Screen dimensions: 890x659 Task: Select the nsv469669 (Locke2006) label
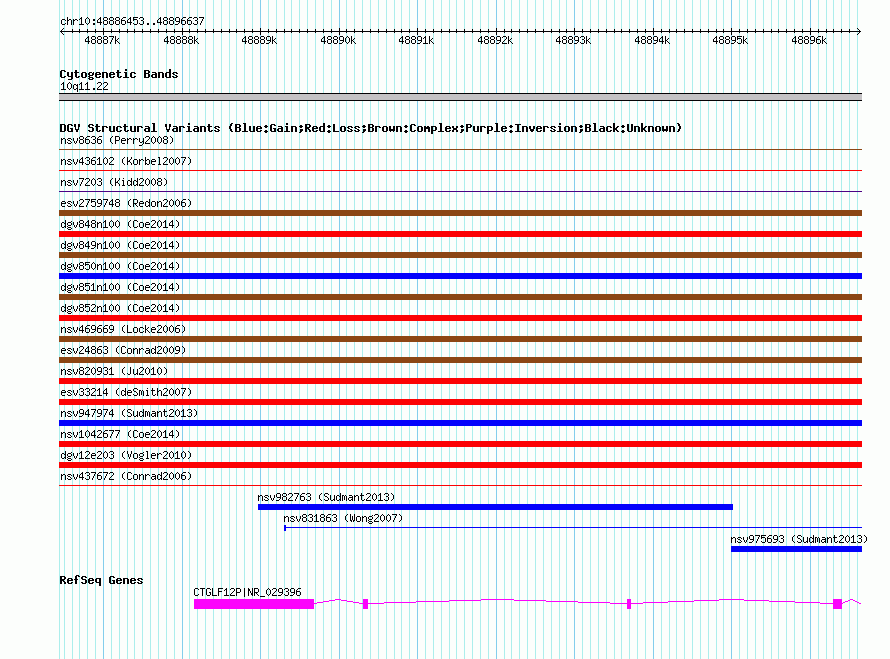123,329
